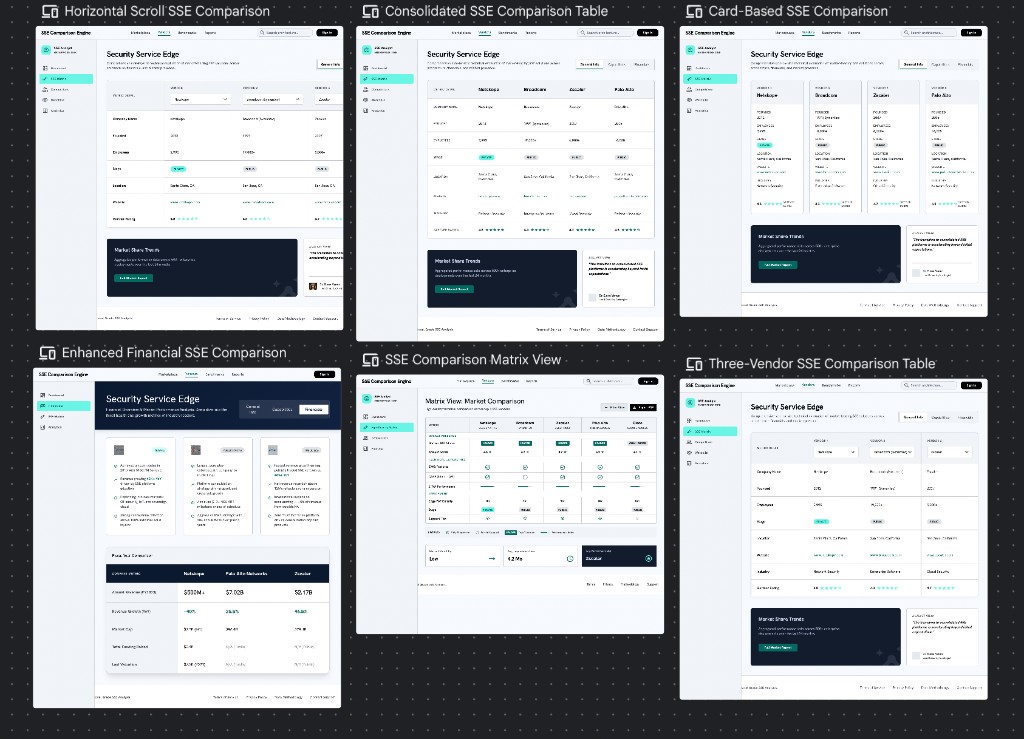This screenshot has width=1024, height=739.
Task: Open cut-off Vendor 3 dropdown in Horizontal Scroll frame
Action: coord(328,99)
